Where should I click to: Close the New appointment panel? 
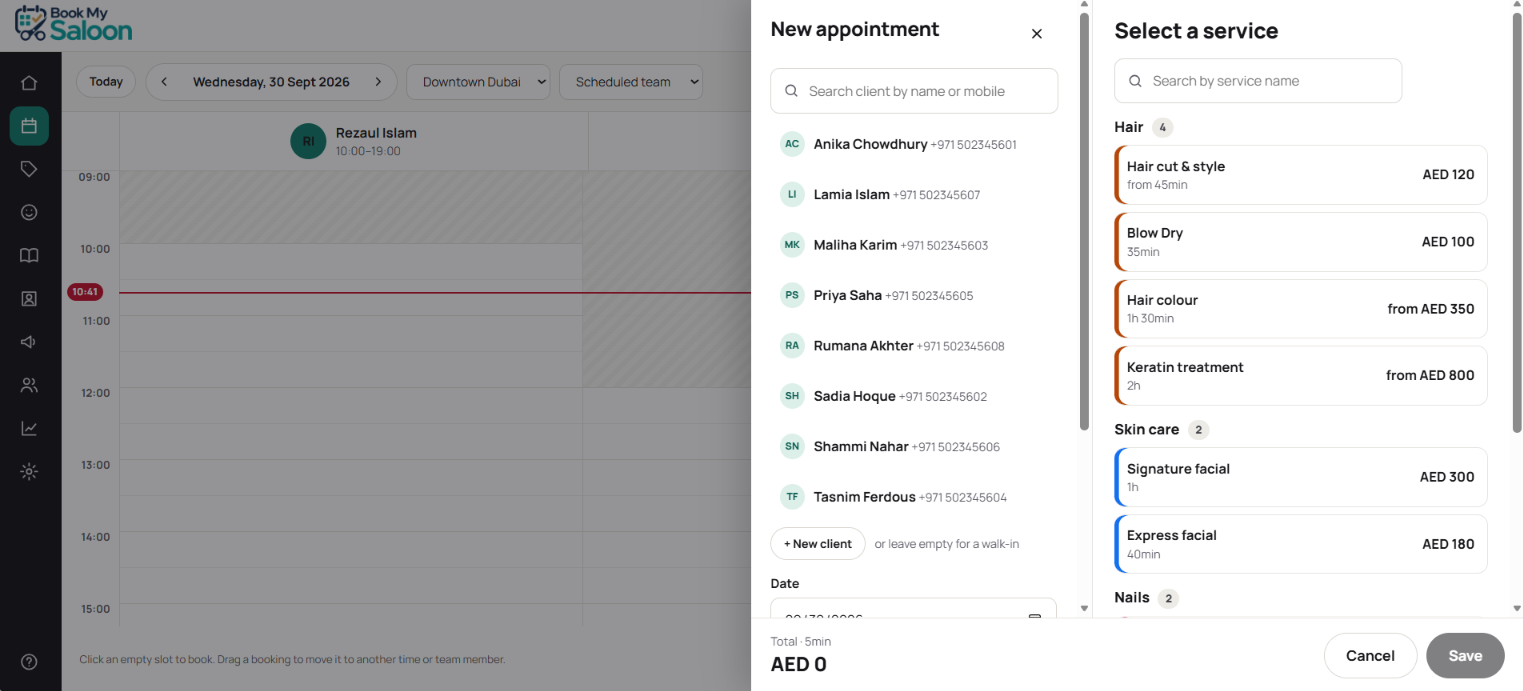pyautogui.click(x=1036, y=34)
